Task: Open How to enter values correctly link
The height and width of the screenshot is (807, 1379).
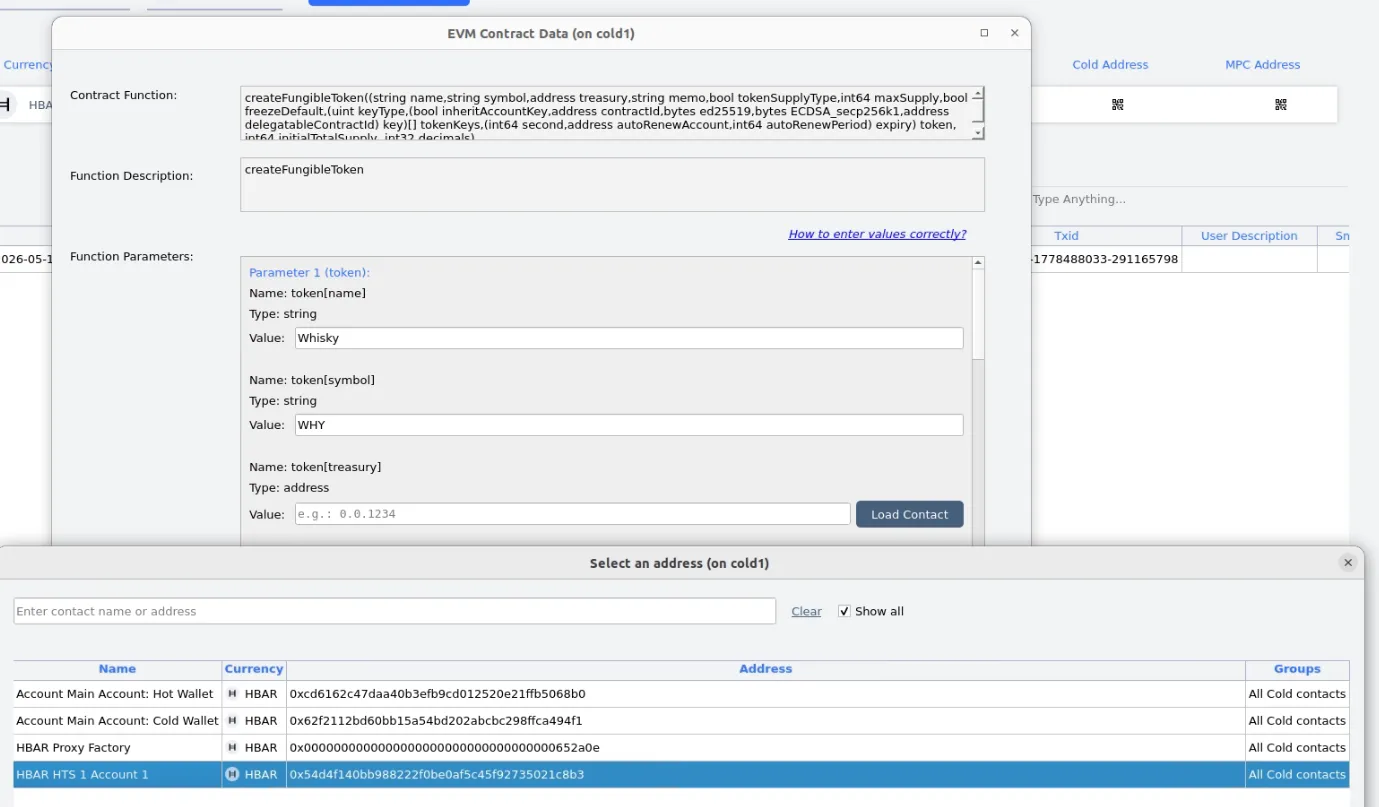Action: point(877,234)
